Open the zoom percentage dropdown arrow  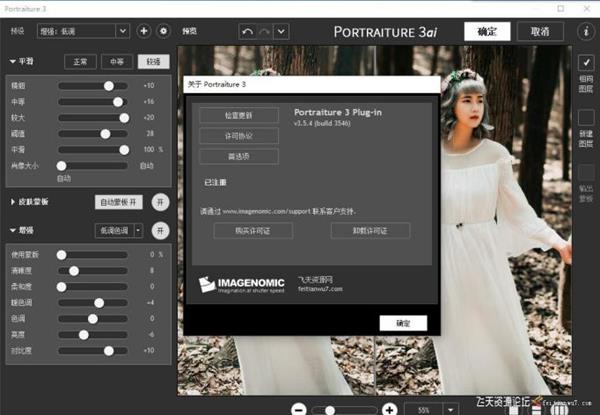point(450,410)
